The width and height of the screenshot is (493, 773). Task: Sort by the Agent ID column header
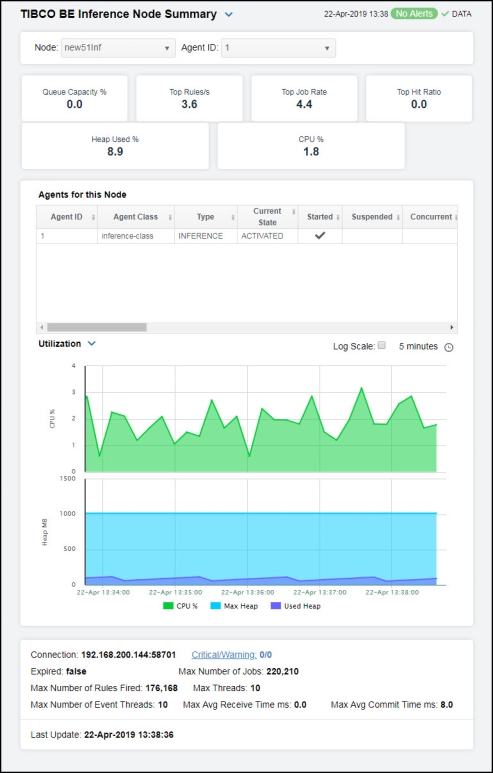[66, 217]
